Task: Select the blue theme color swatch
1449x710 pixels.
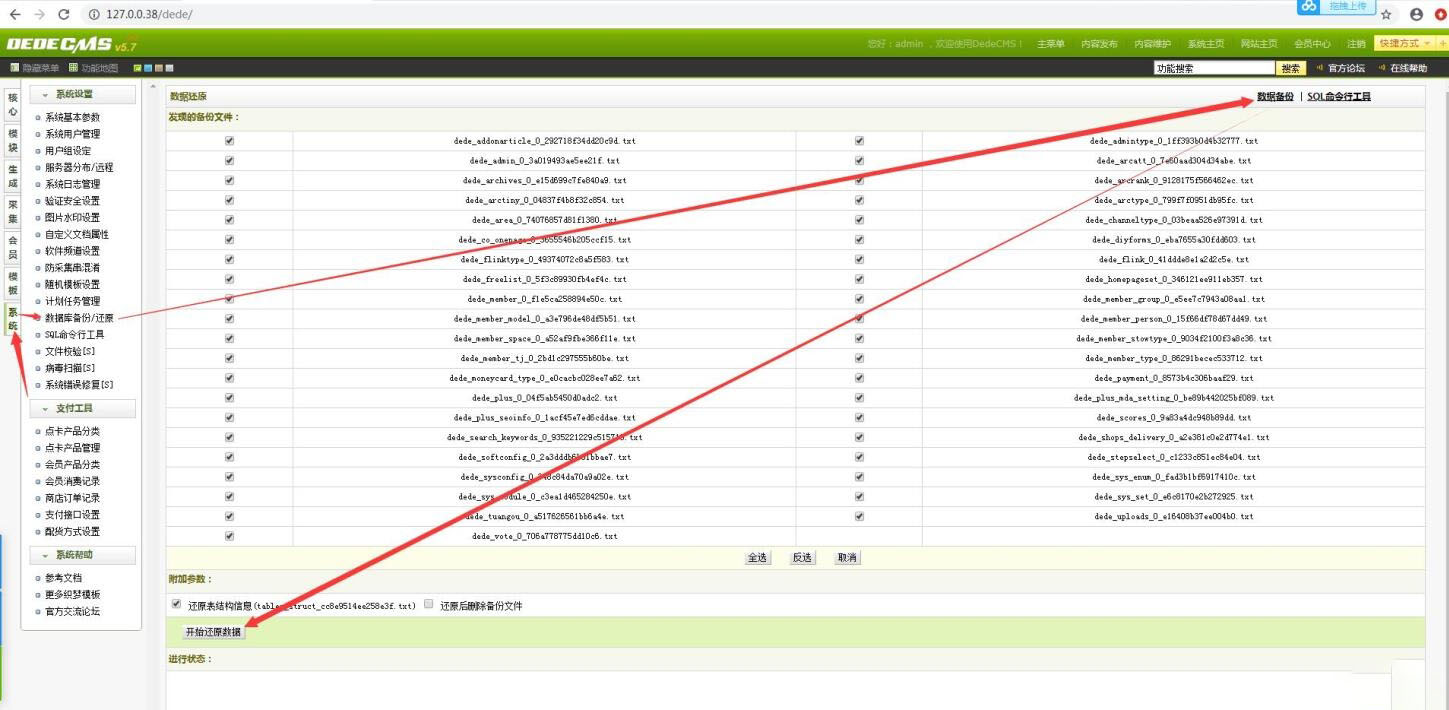Action: click(x=148, y=68)
